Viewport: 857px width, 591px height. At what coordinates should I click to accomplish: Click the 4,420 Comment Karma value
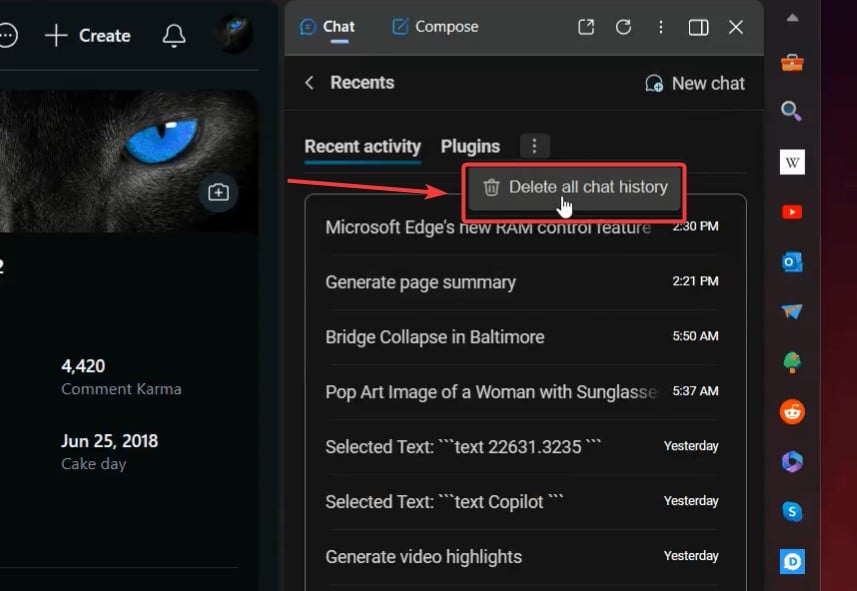click(83, 366)
